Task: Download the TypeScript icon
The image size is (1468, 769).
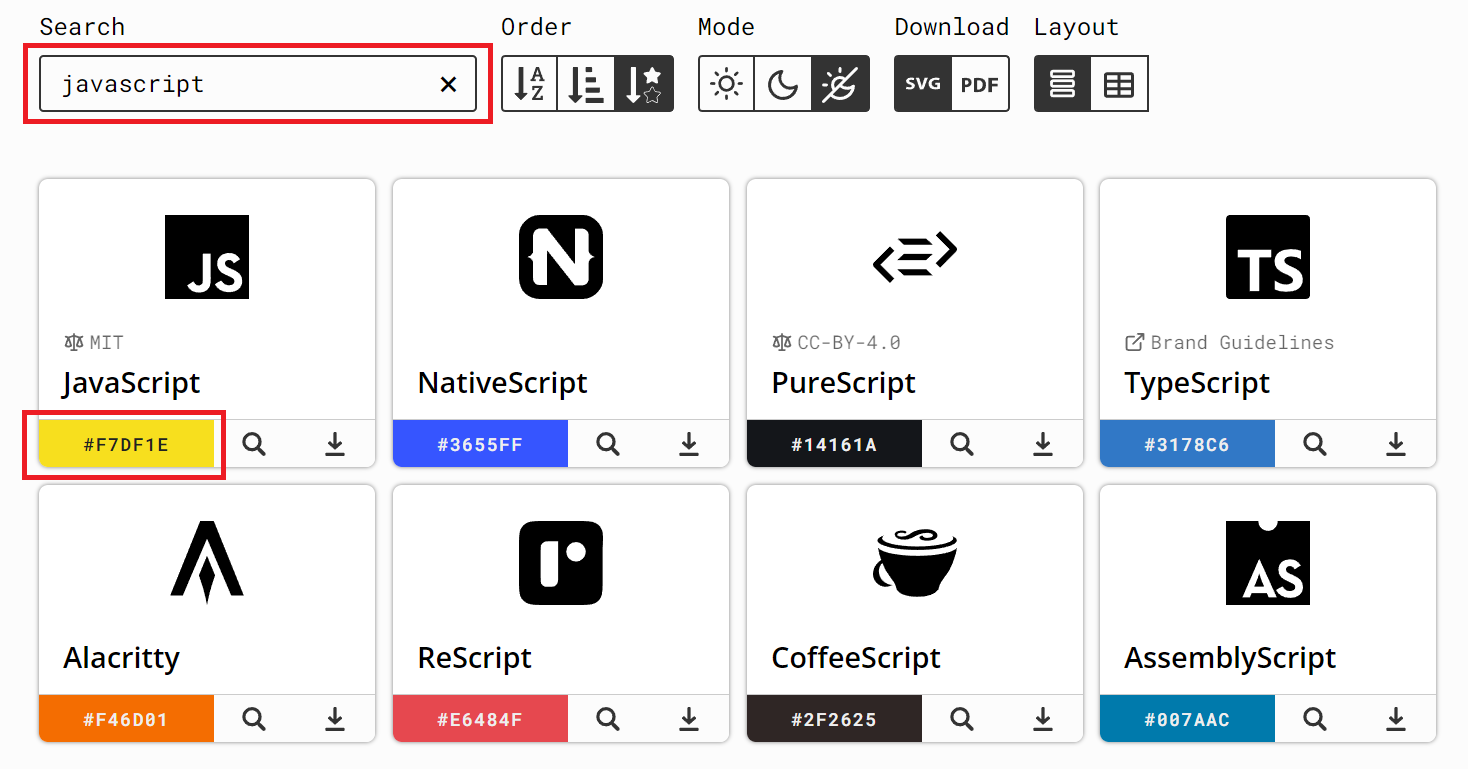Action: coord(1396,444)
